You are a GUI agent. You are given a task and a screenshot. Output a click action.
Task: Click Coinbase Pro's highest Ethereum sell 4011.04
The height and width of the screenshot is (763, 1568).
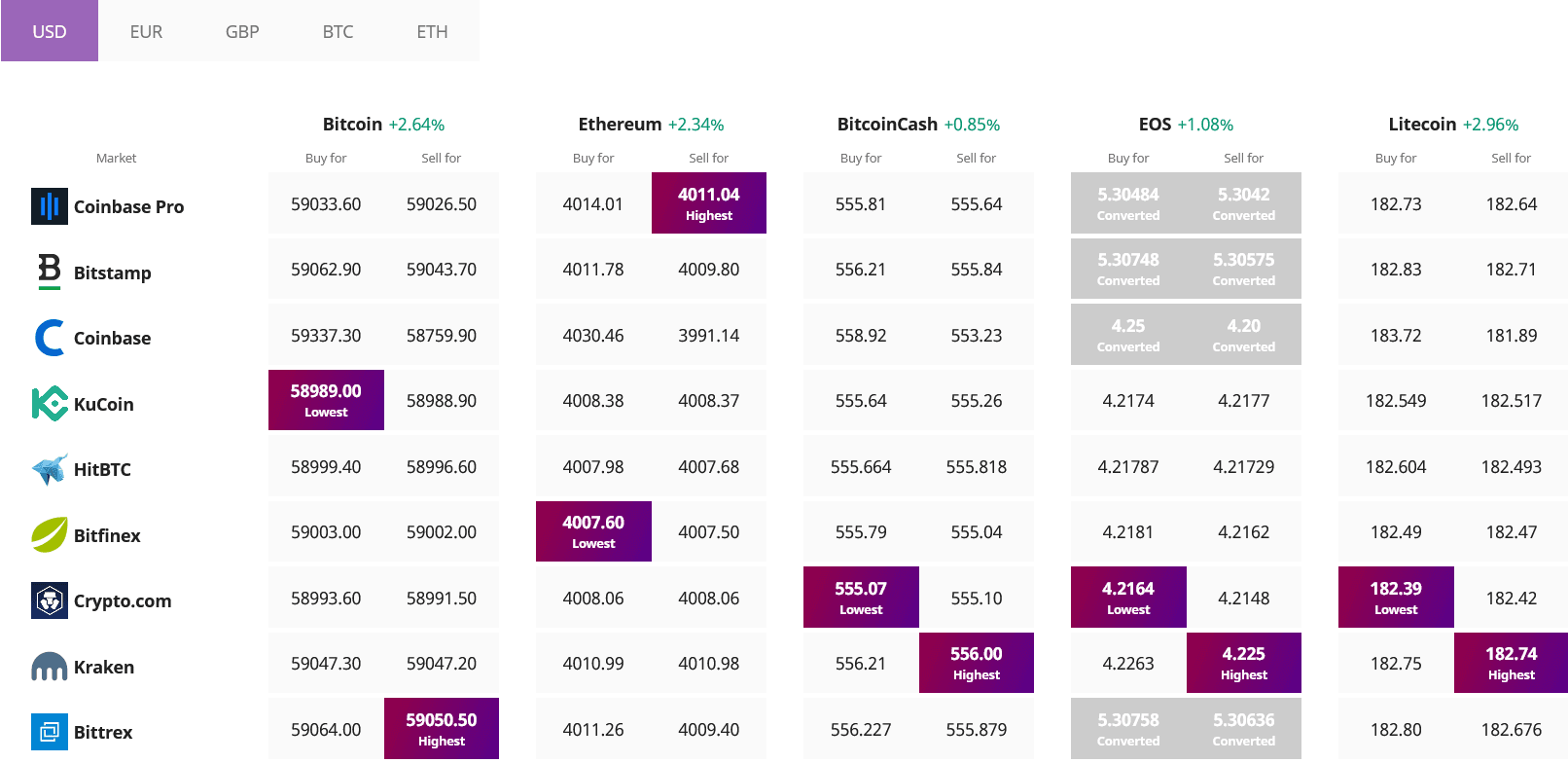[709, 202]
